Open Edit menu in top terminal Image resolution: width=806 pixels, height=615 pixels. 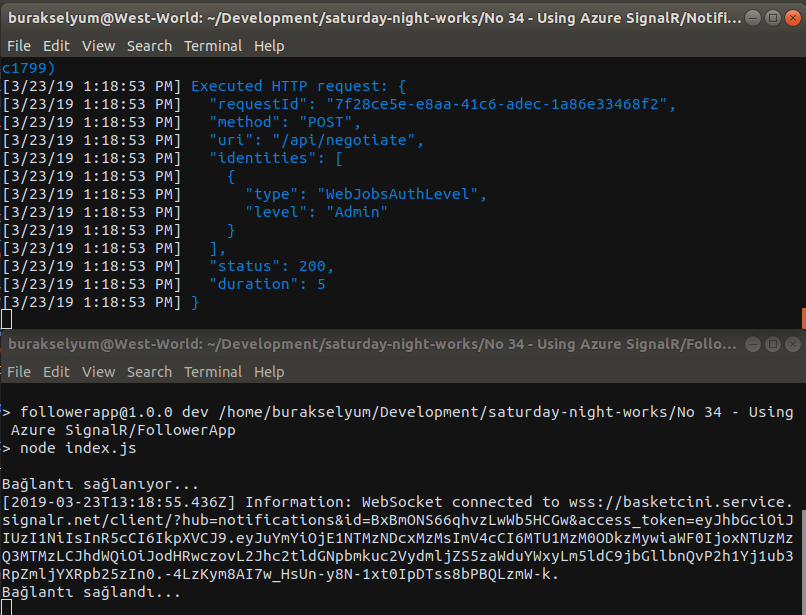tap(56, 46)
